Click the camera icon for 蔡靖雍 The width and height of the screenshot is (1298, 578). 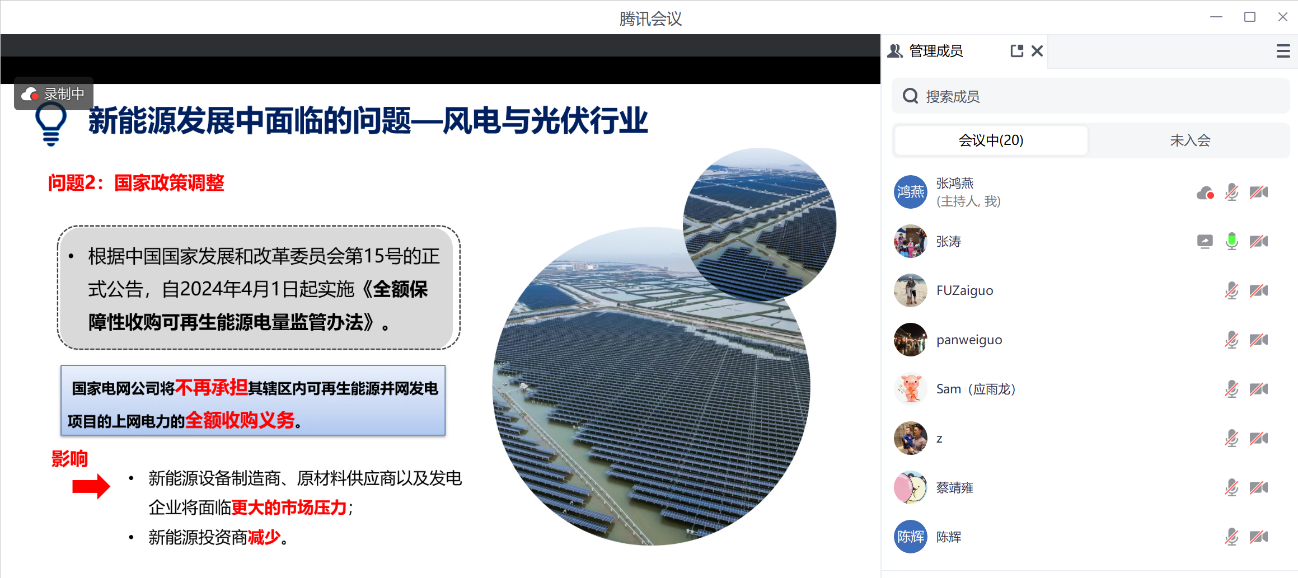(1259, 487)
